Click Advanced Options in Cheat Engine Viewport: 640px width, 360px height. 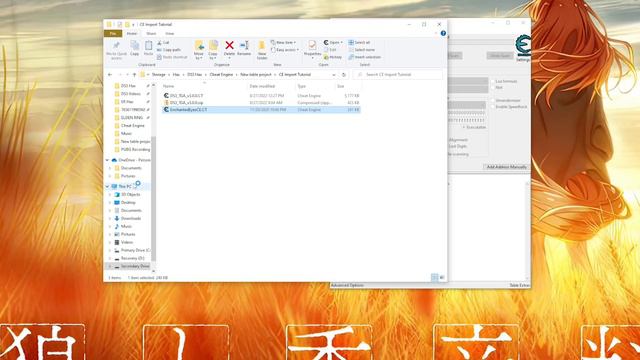(347, 285)
